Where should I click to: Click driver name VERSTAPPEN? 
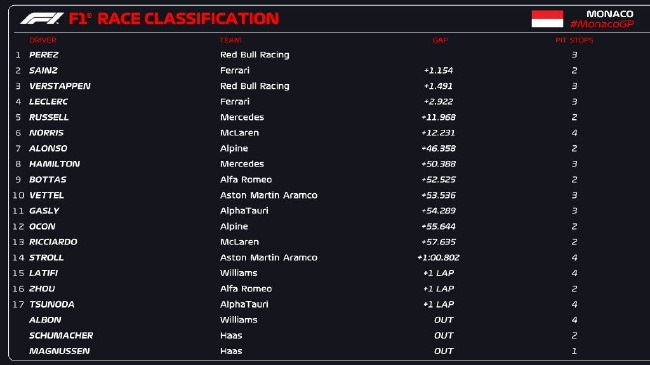[x=60, y=86]
